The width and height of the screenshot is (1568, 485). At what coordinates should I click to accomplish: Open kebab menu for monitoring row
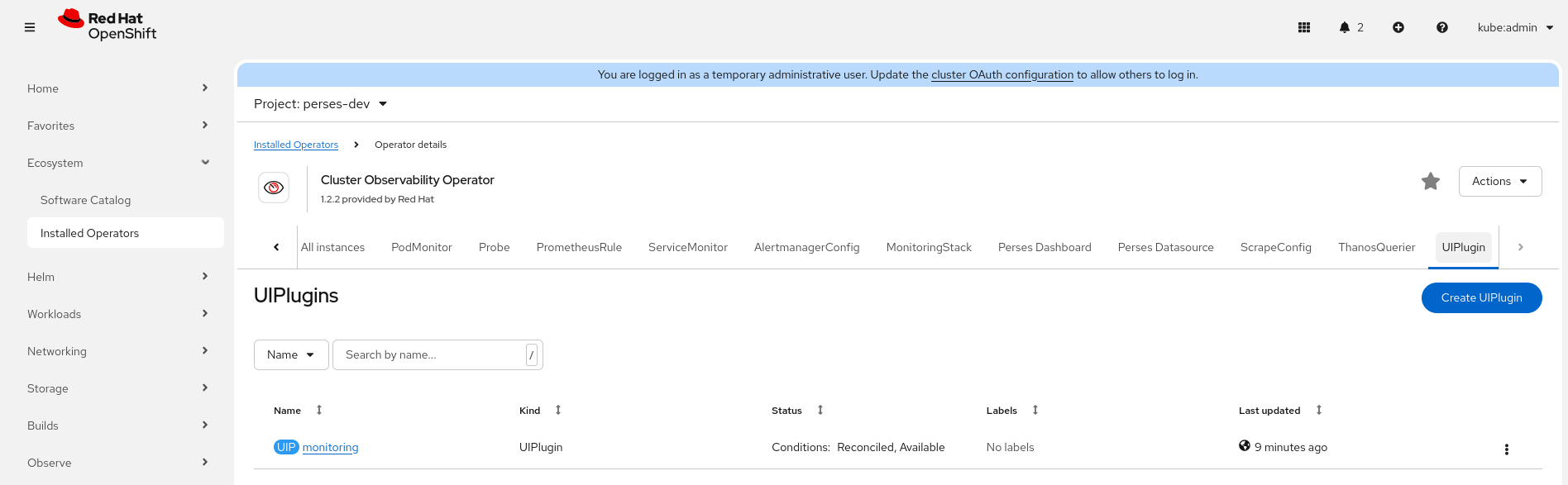click(1506, 449)
